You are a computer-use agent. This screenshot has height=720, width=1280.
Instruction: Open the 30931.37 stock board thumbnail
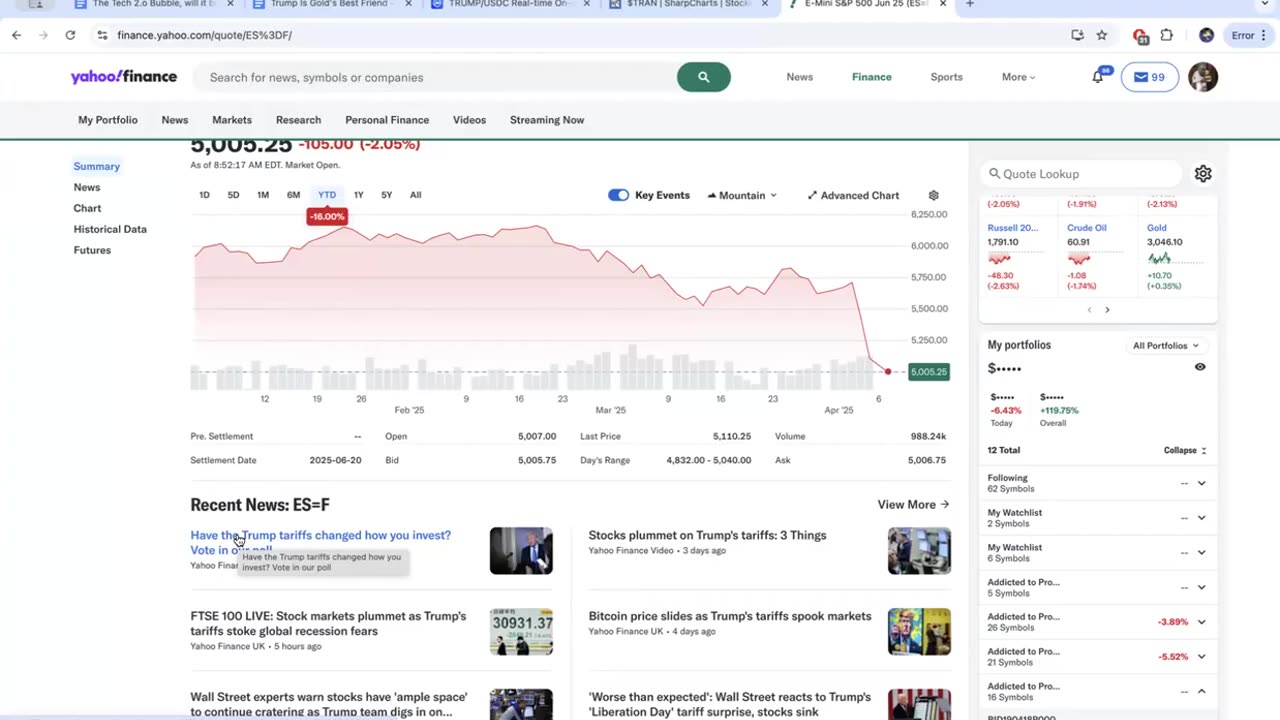[521, 632]
